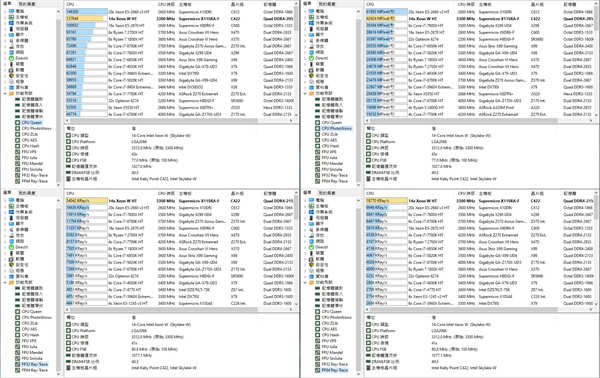The width and height of the screenshot is (600, 378).
Task: Expand the DirectX node in CPU Queen window
Action: click(5, 58)
